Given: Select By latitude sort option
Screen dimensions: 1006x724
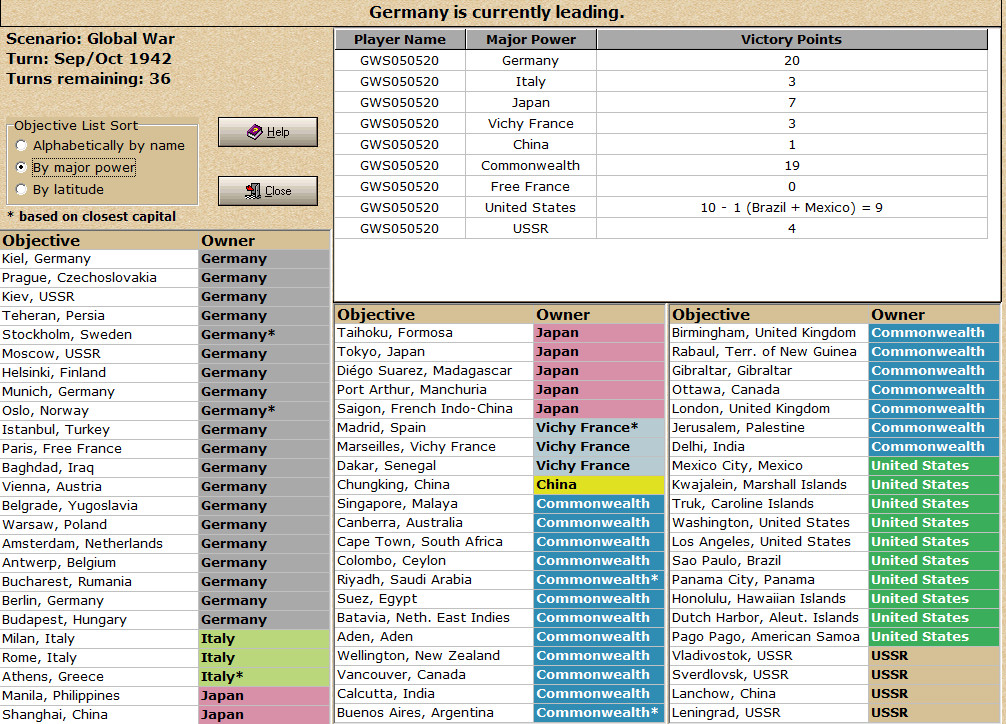Looking at the screenshot, I should 61,189.
